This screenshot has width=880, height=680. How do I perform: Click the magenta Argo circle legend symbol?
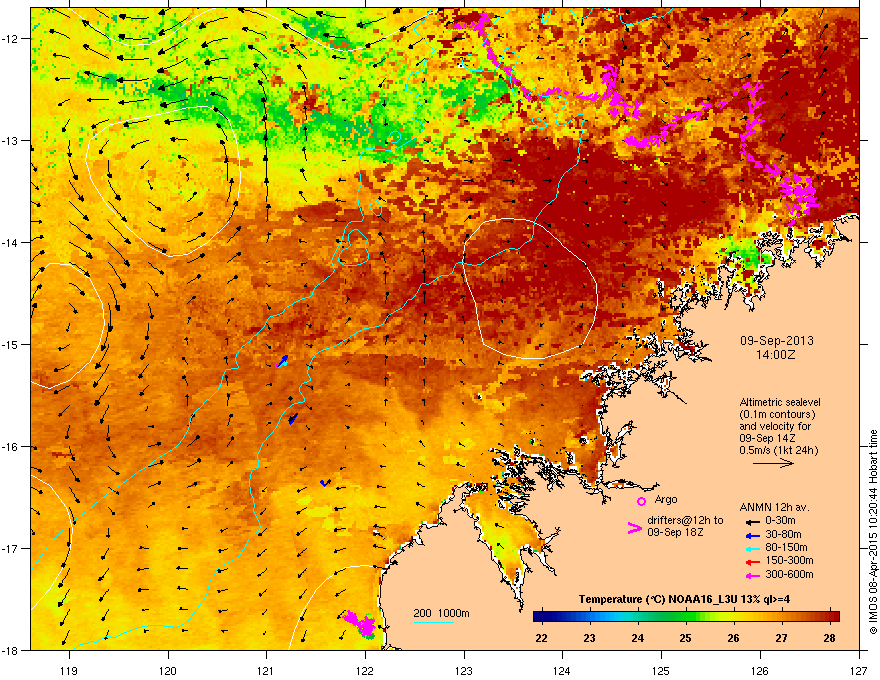tap(641, 501)
